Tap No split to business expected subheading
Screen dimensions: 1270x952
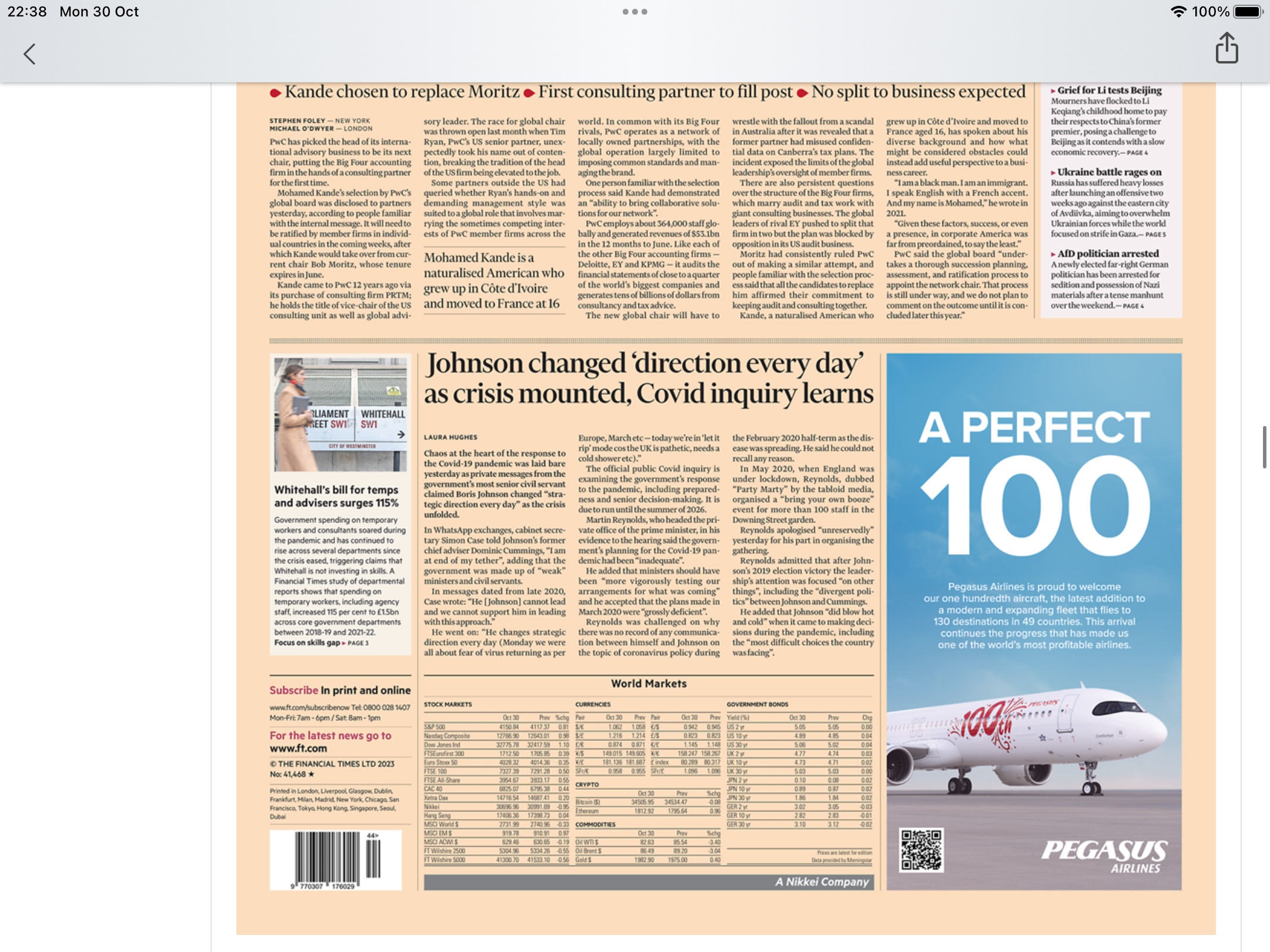pyautogui.click(x=918, y=92)
